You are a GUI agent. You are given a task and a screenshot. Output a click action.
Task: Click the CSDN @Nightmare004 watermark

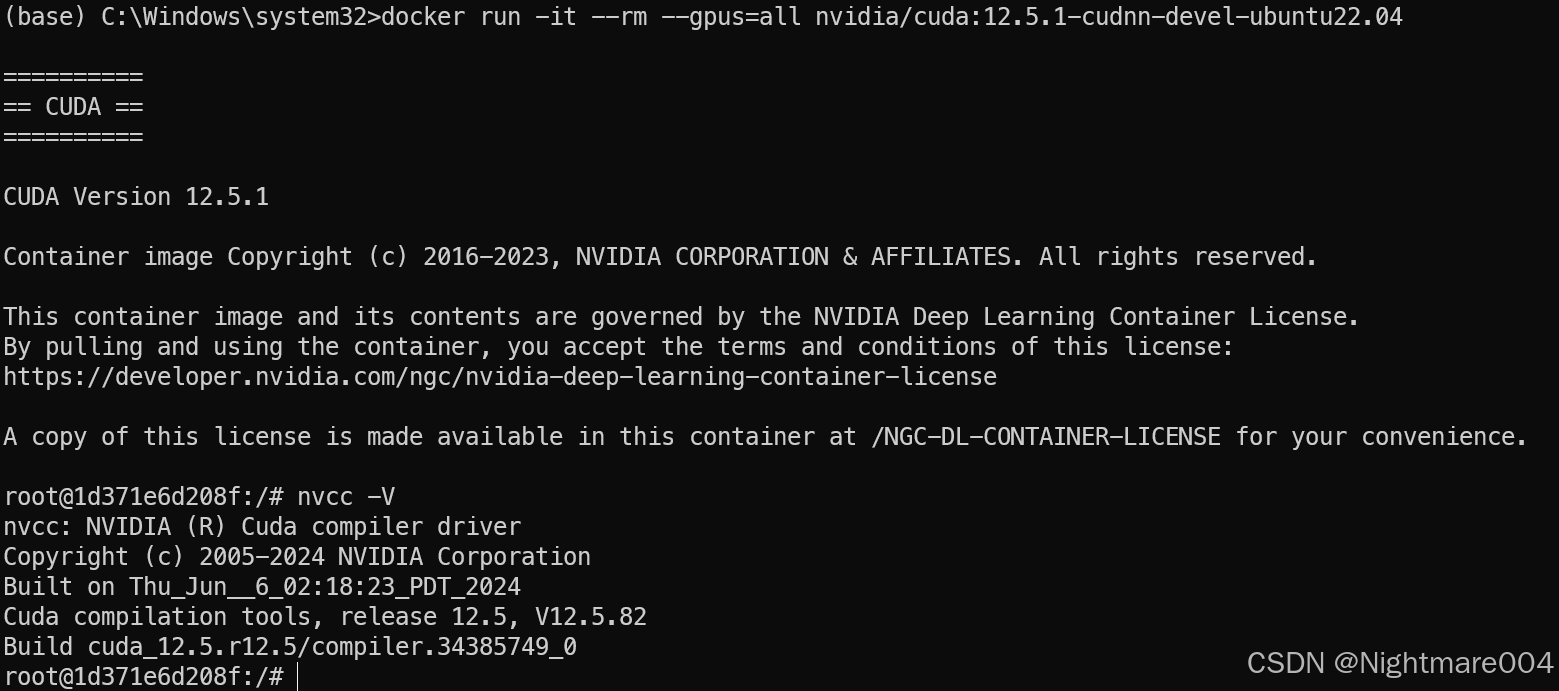[x=1400, y=662]
